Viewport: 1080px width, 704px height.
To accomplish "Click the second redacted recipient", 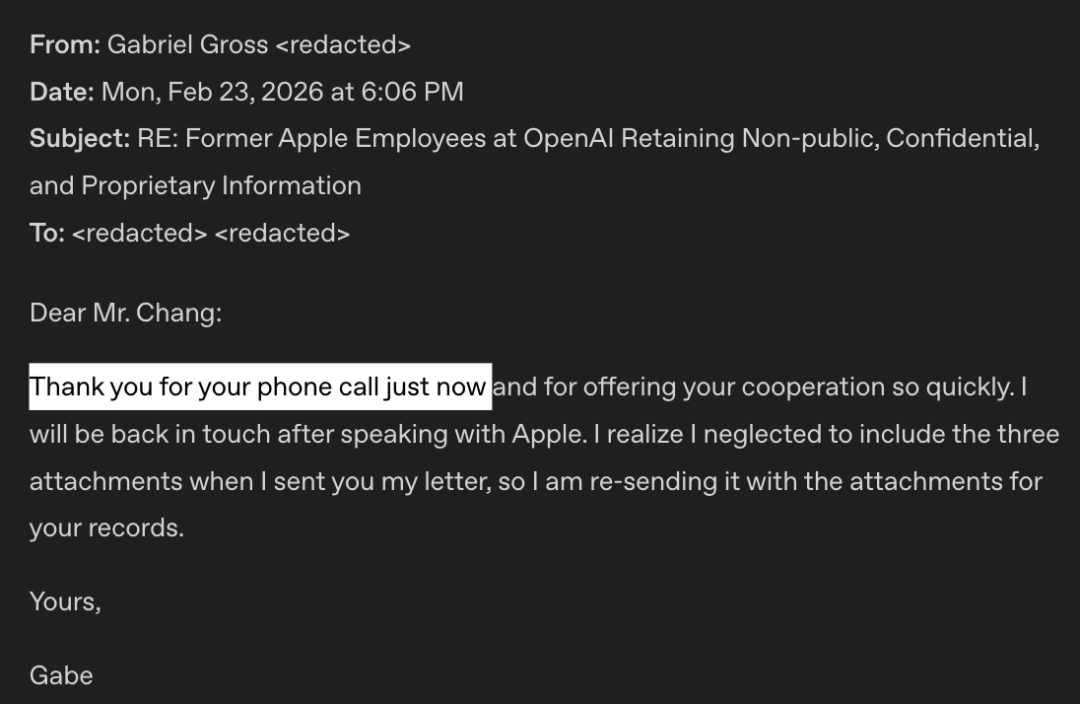I will pos(282,233).
